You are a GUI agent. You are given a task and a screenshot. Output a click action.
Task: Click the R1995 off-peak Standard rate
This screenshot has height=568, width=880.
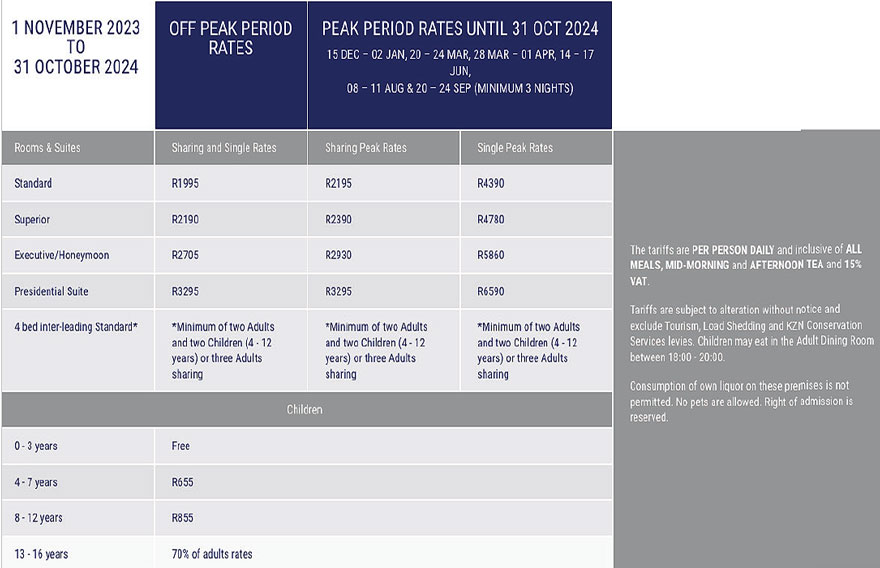click(x=185, y=184)
